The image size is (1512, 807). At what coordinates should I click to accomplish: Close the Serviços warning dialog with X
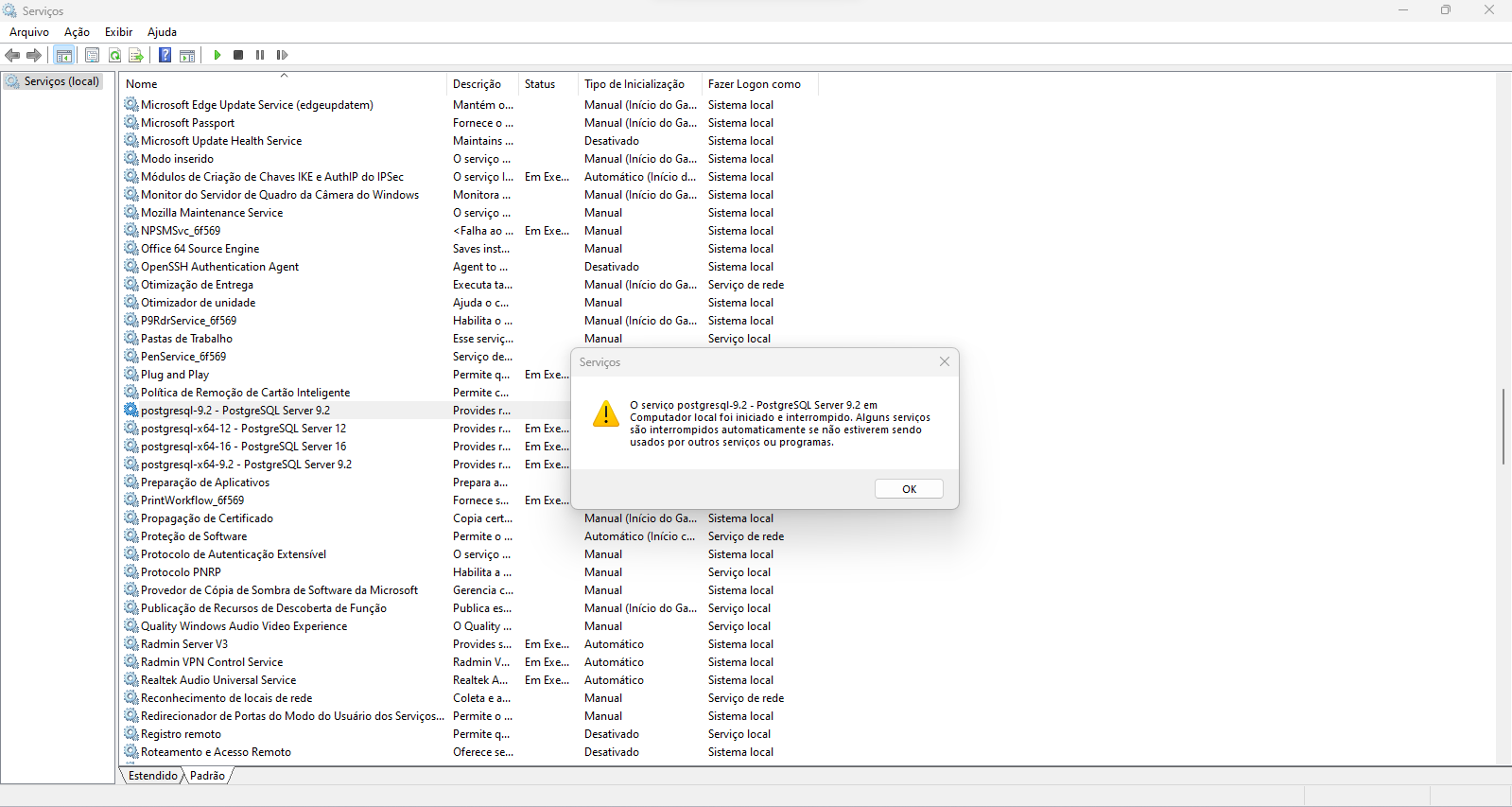click(x=944, y=361)
